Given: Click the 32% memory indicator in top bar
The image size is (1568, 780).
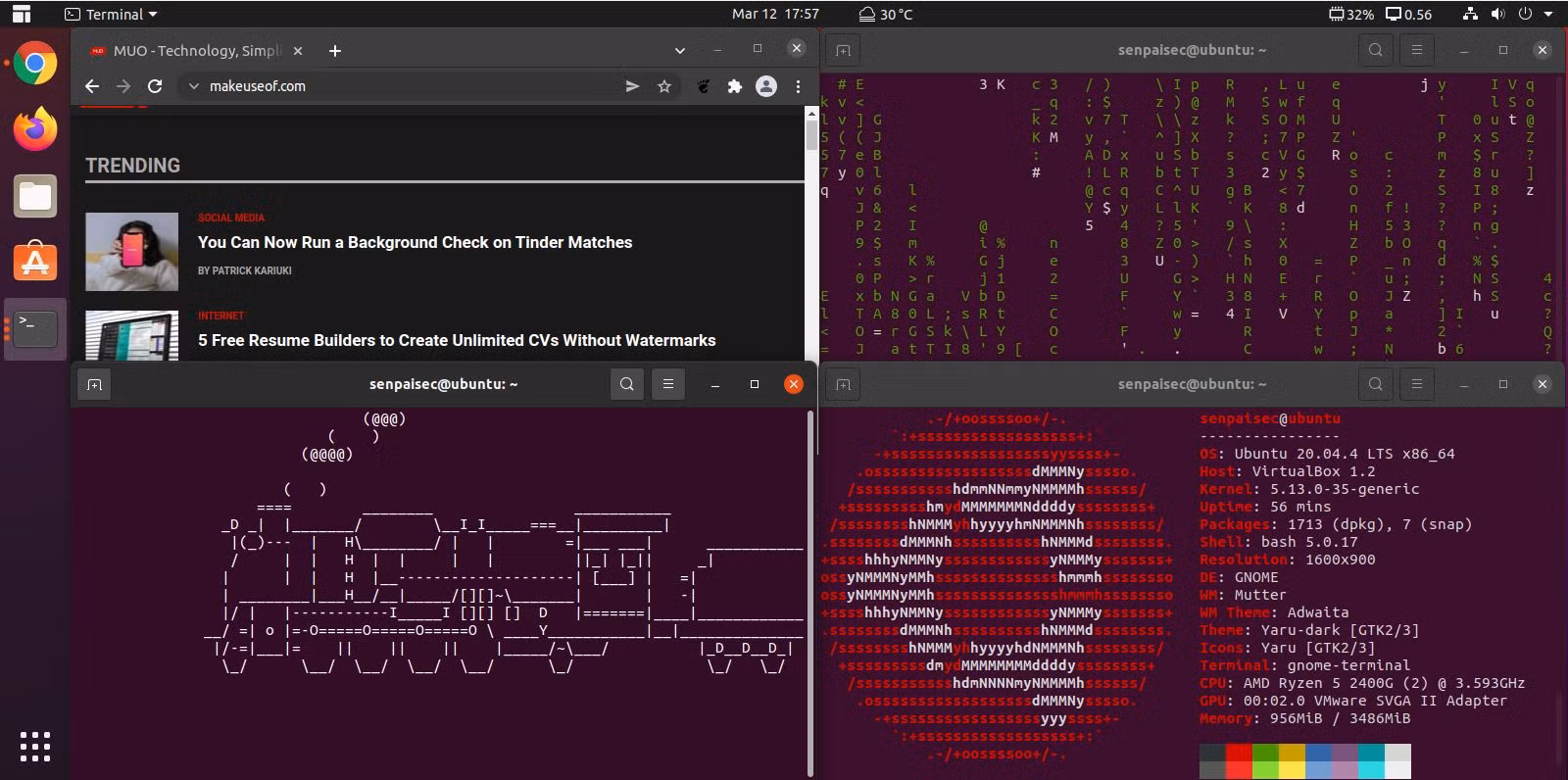Looking at the screenshot, I should (x=1351, y=14).
